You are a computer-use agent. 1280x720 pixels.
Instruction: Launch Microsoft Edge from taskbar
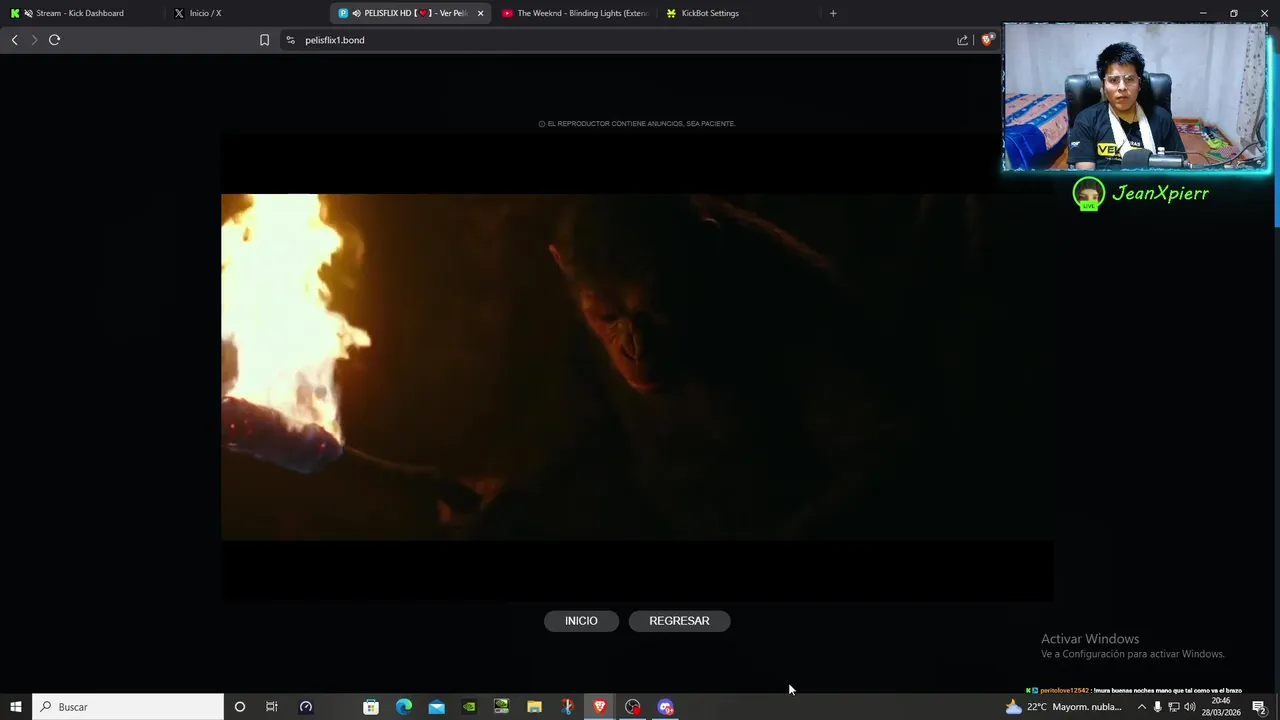click(x=404, y=707)
